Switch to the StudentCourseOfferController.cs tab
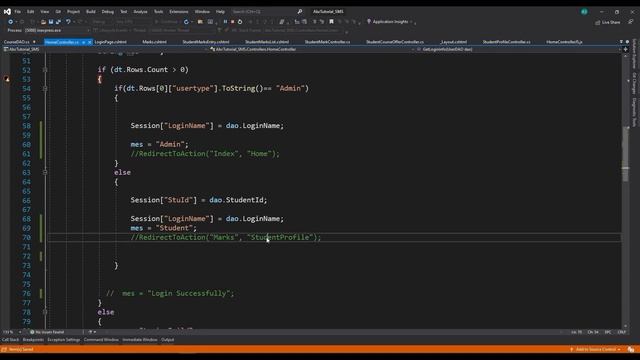640x360 pixels. point(395,42)
